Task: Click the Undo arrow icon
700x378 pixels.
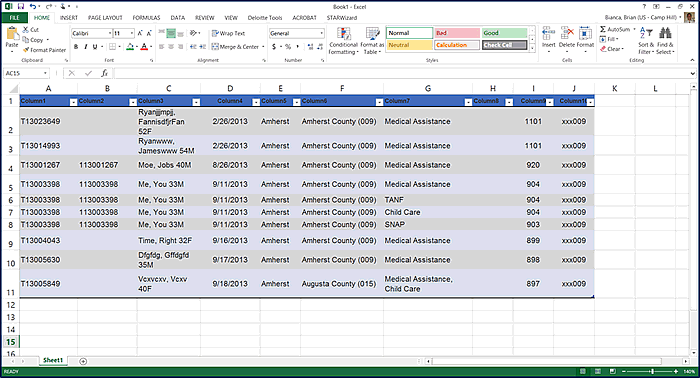Action: (33, 6)
